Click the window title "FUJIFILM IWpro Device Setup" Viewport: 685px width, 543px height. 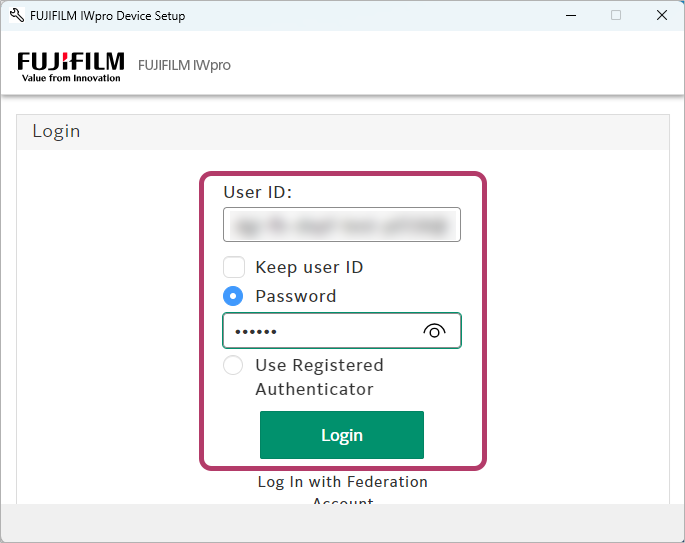[107, 16]
